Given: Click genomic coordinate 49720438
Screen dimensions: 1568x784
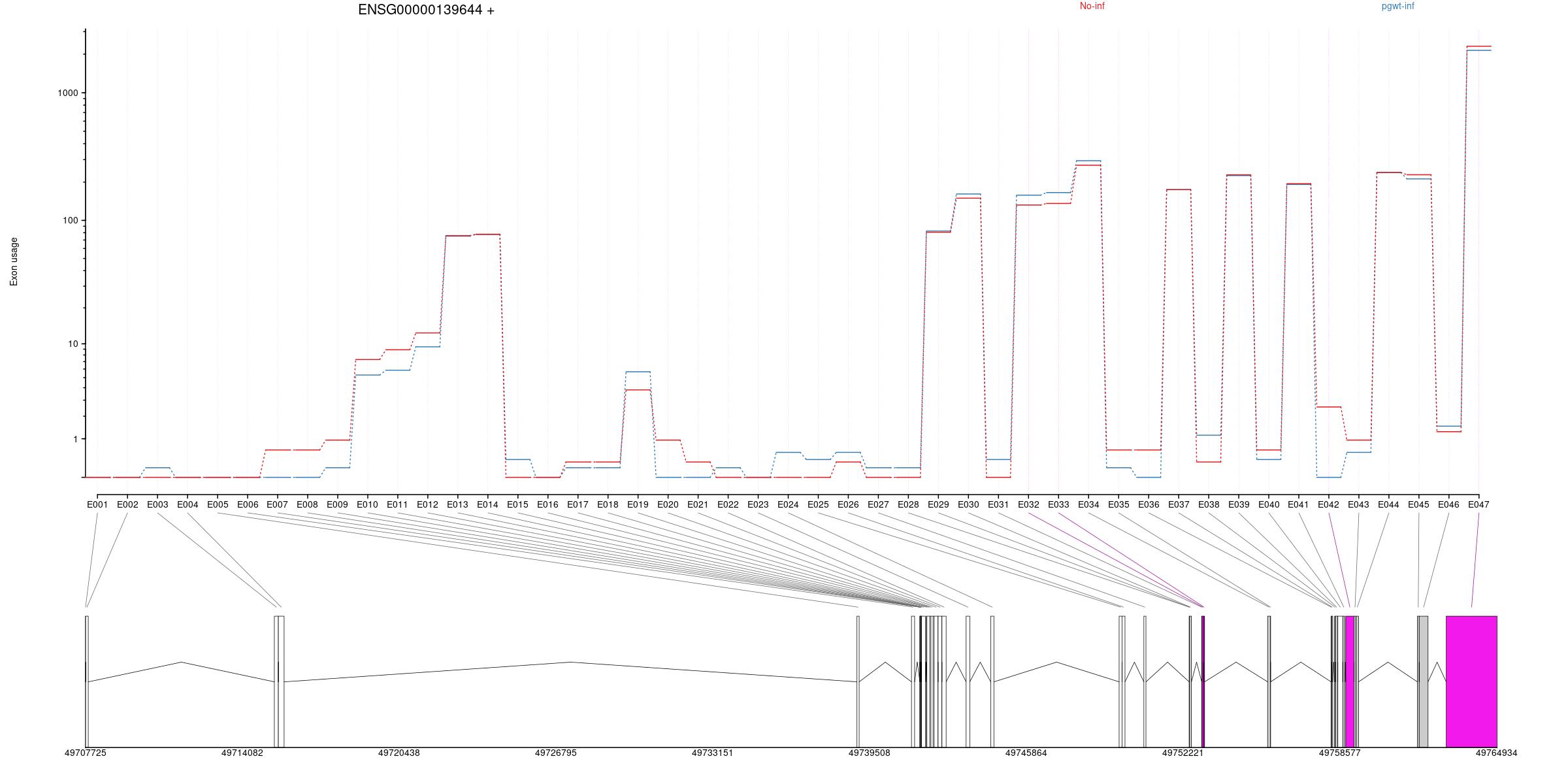Looking at the screenshot, I should 399,753.
